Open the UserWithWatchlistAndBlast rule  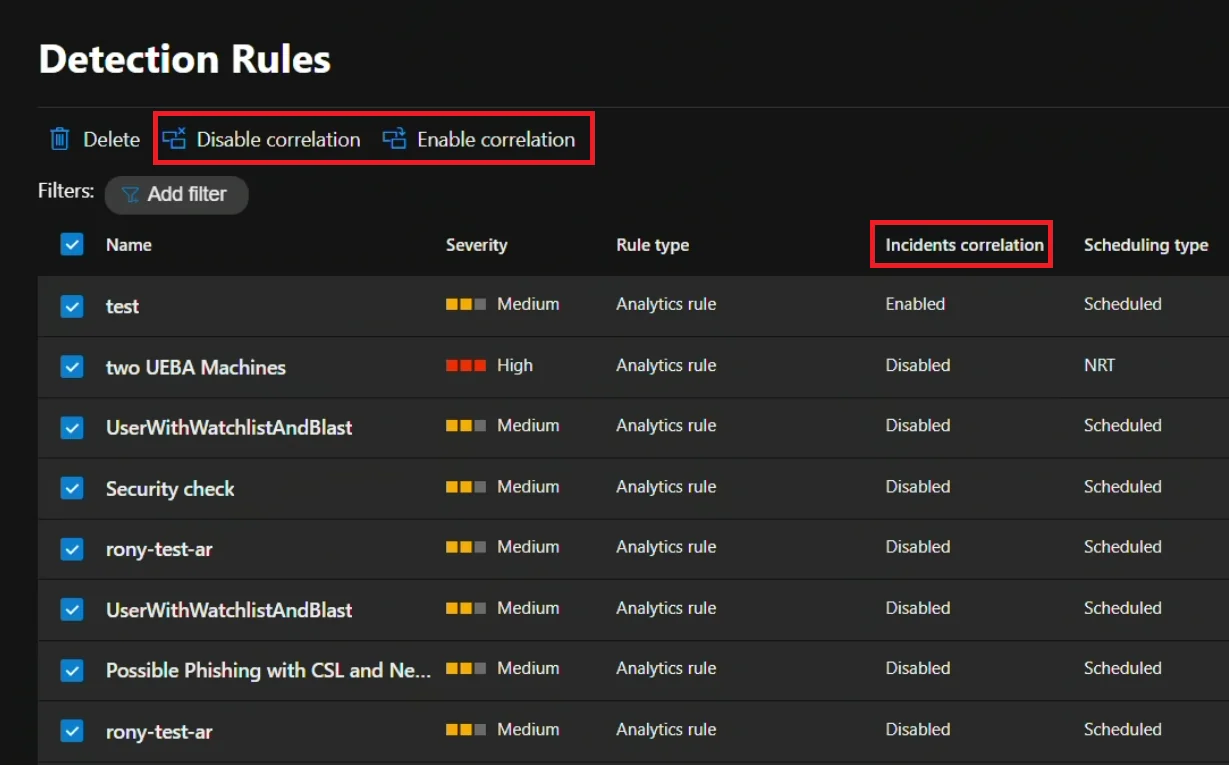[x=229, y=427]
